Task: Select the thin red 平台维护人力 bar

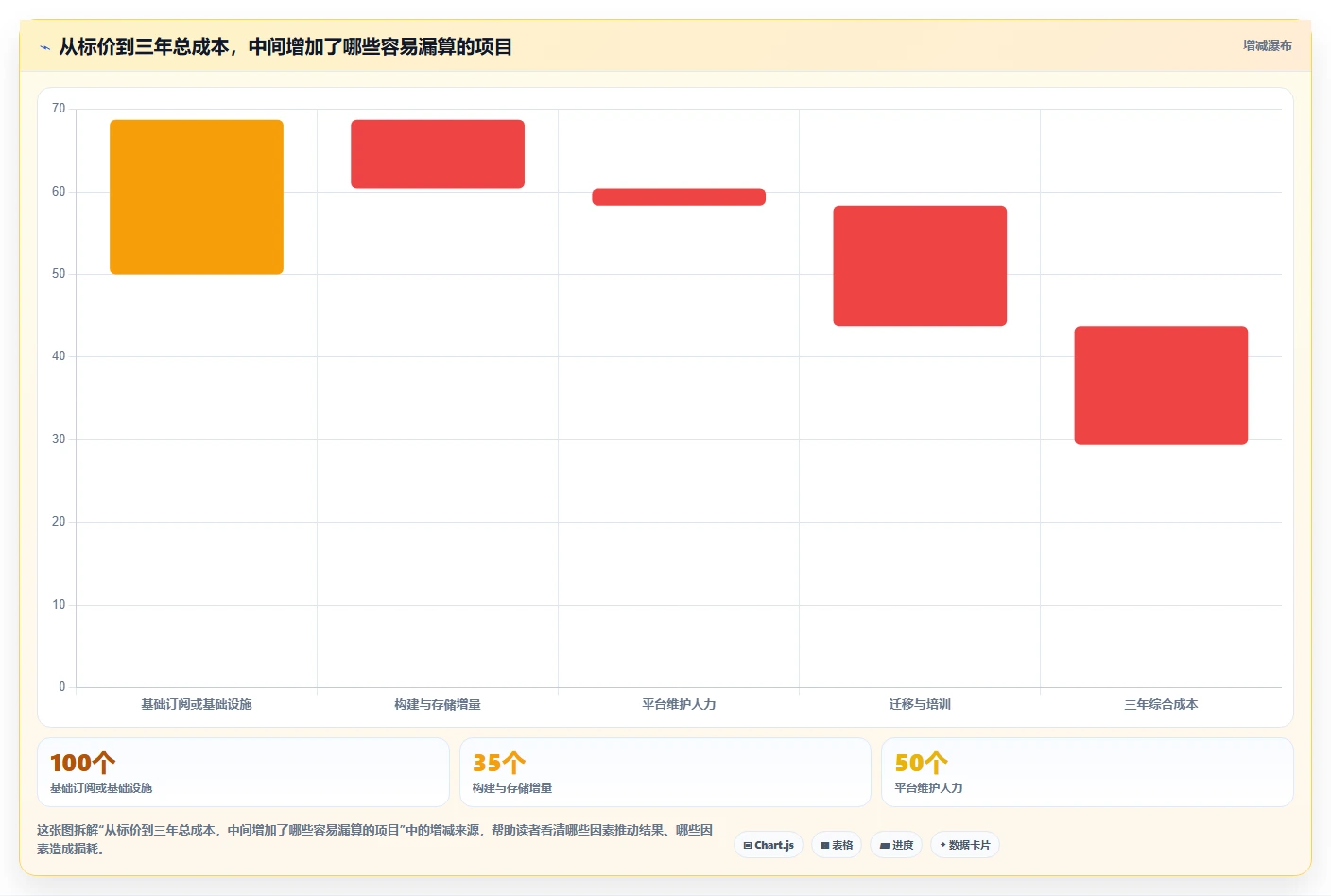Action: pyautogui.click(x=679, y=197)
